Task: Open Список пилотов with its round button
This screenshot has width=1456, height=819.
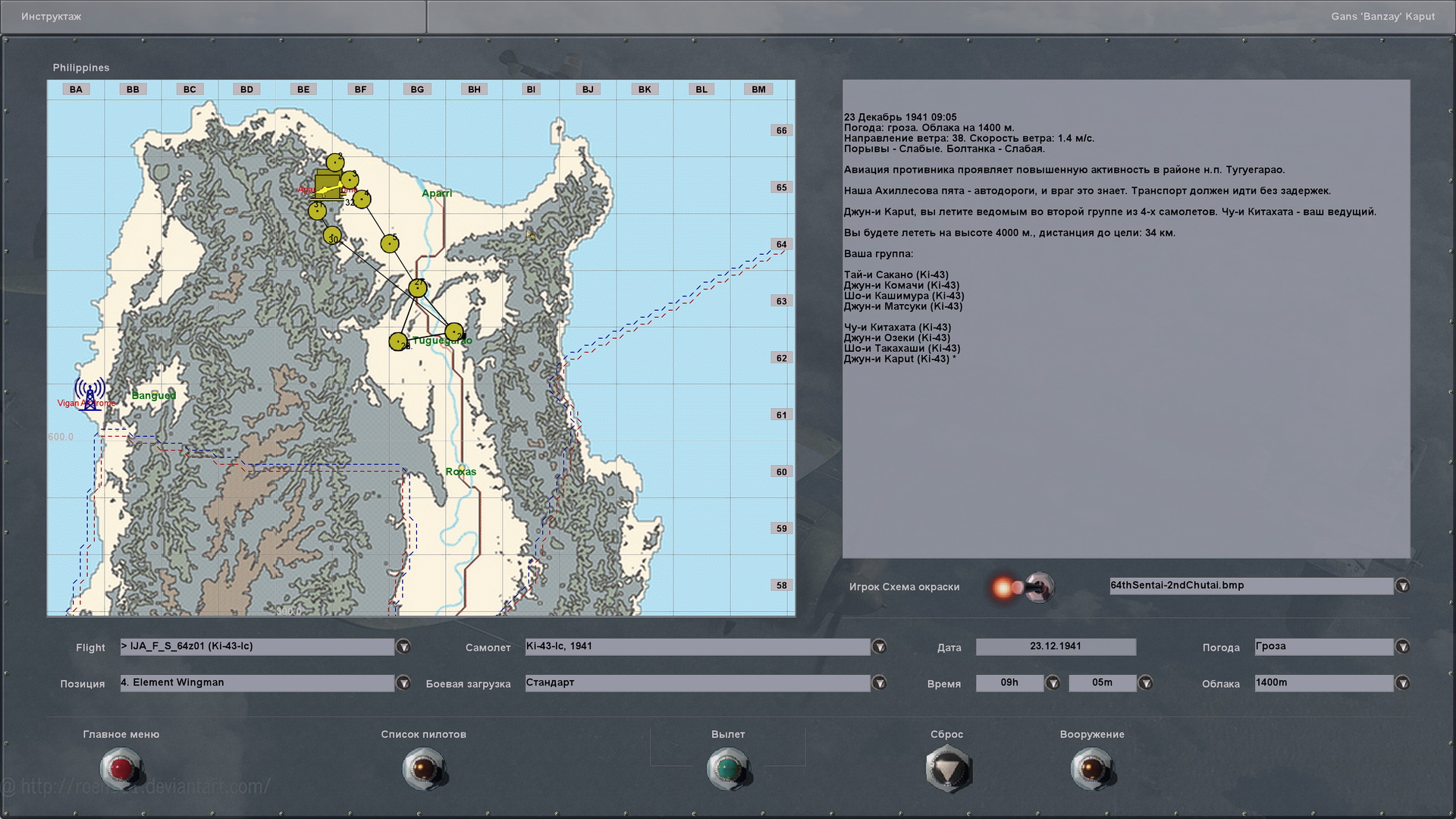Action: click(x=423, y=769)
